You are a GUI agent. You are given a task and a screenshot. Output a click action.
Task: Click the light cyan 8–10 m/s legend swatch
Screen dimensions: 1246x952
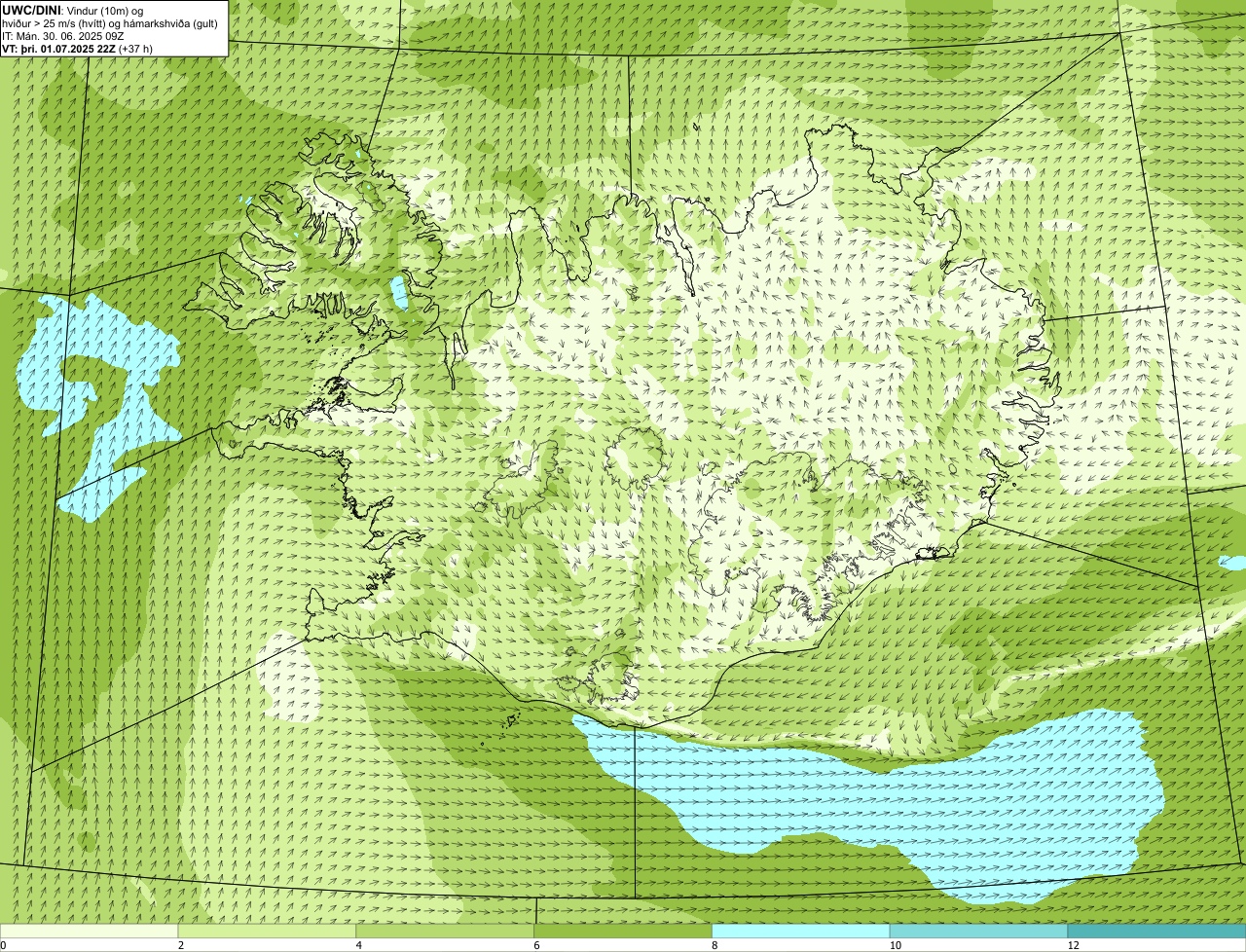[801, 932]
